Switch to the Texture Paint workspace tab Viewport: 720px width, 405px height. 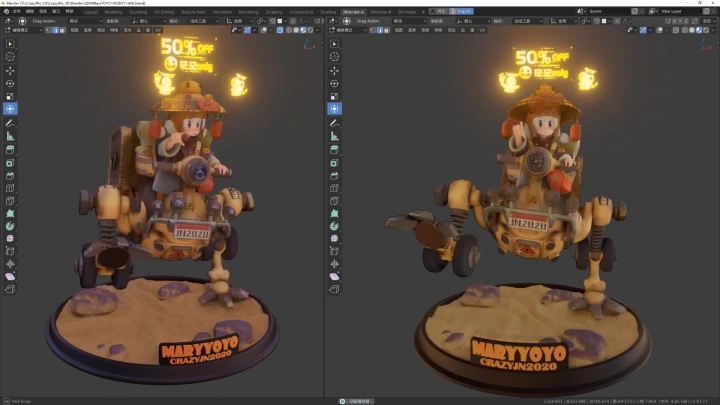193,12
